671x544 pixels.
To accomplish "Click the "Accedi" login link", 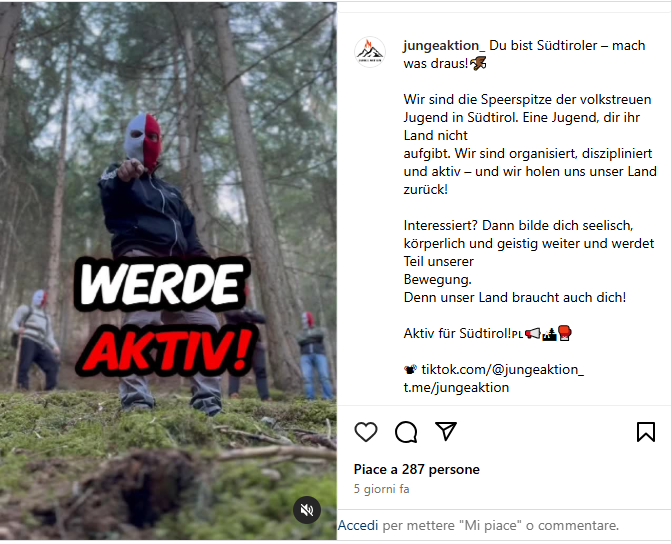I will coord(358,525).
